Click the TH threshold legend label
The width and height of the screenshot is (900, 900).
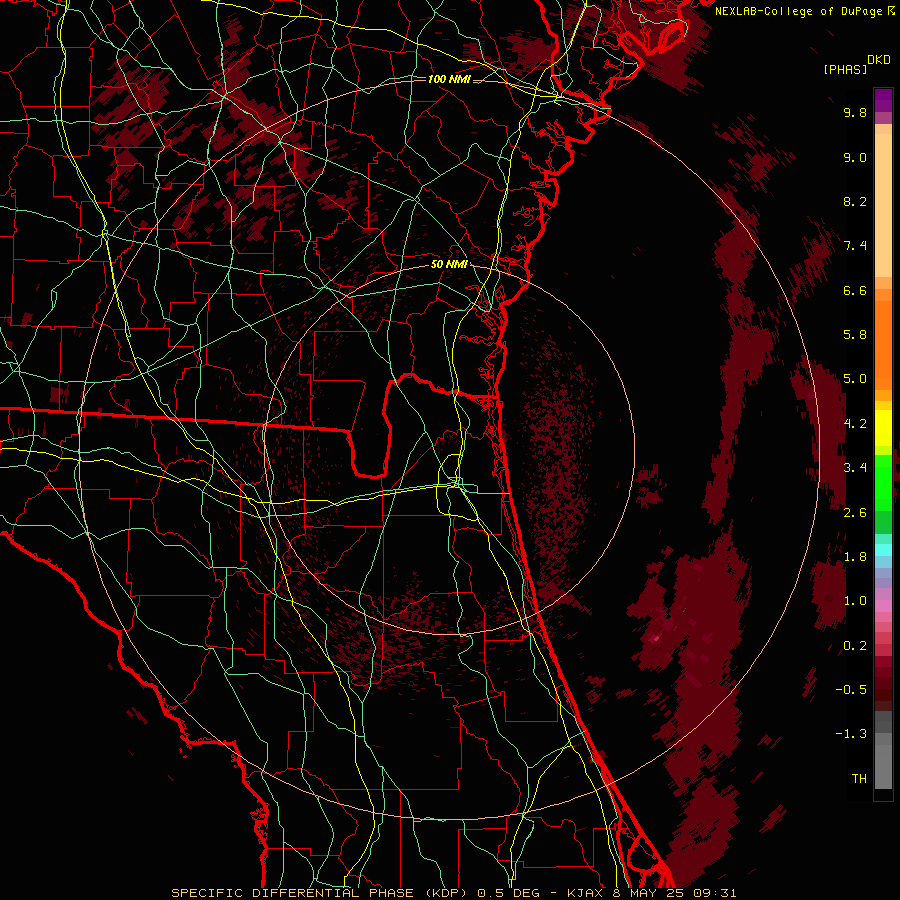tap(859, 779)
